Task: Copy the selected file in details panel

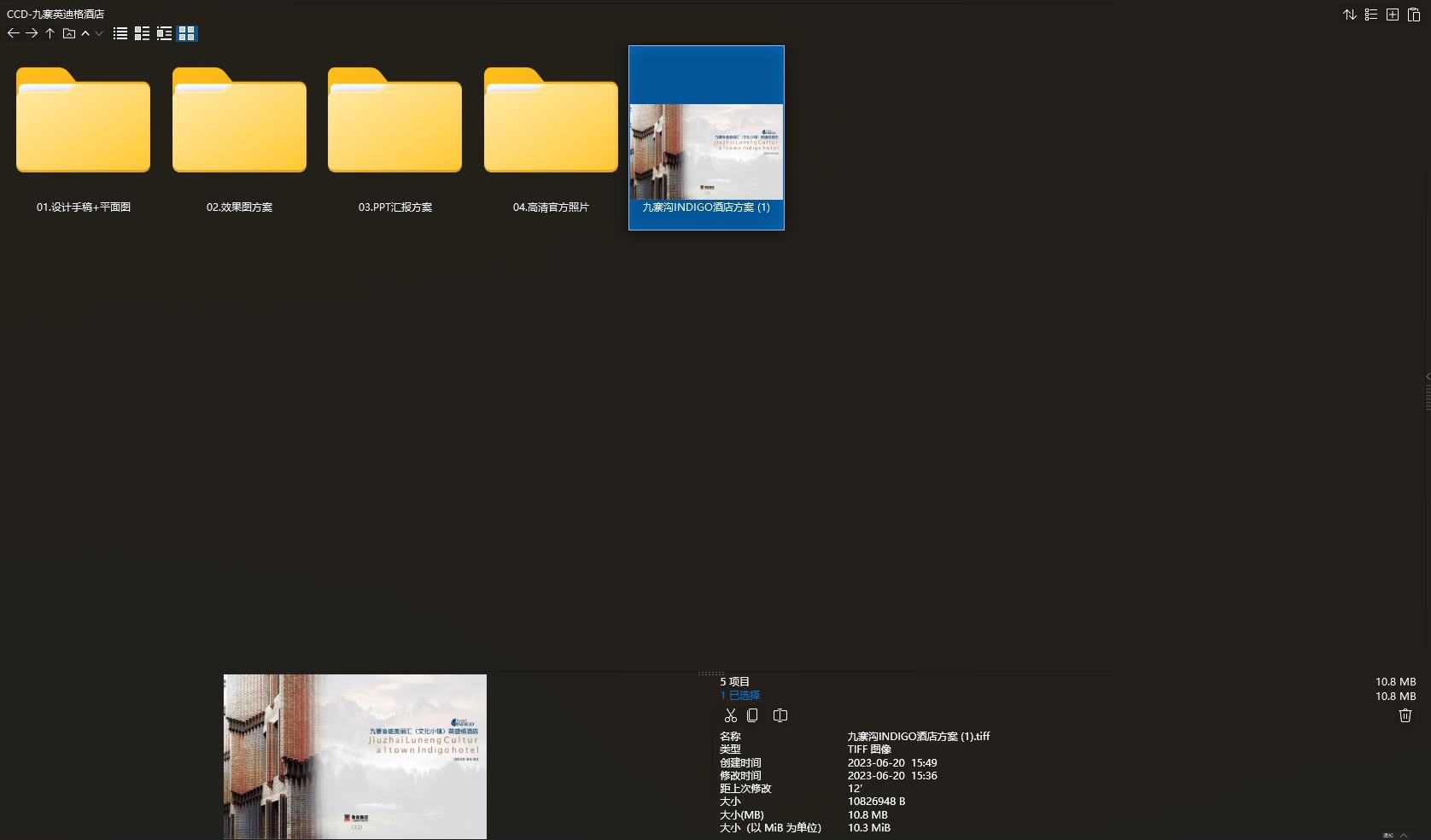Action: [752, 715]
